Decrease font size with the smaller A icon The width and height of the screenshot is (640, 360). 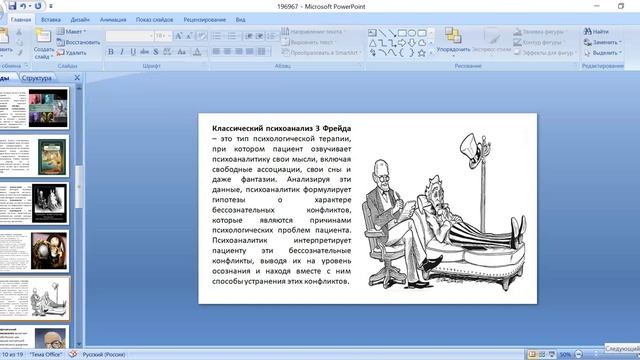[190, 36]
